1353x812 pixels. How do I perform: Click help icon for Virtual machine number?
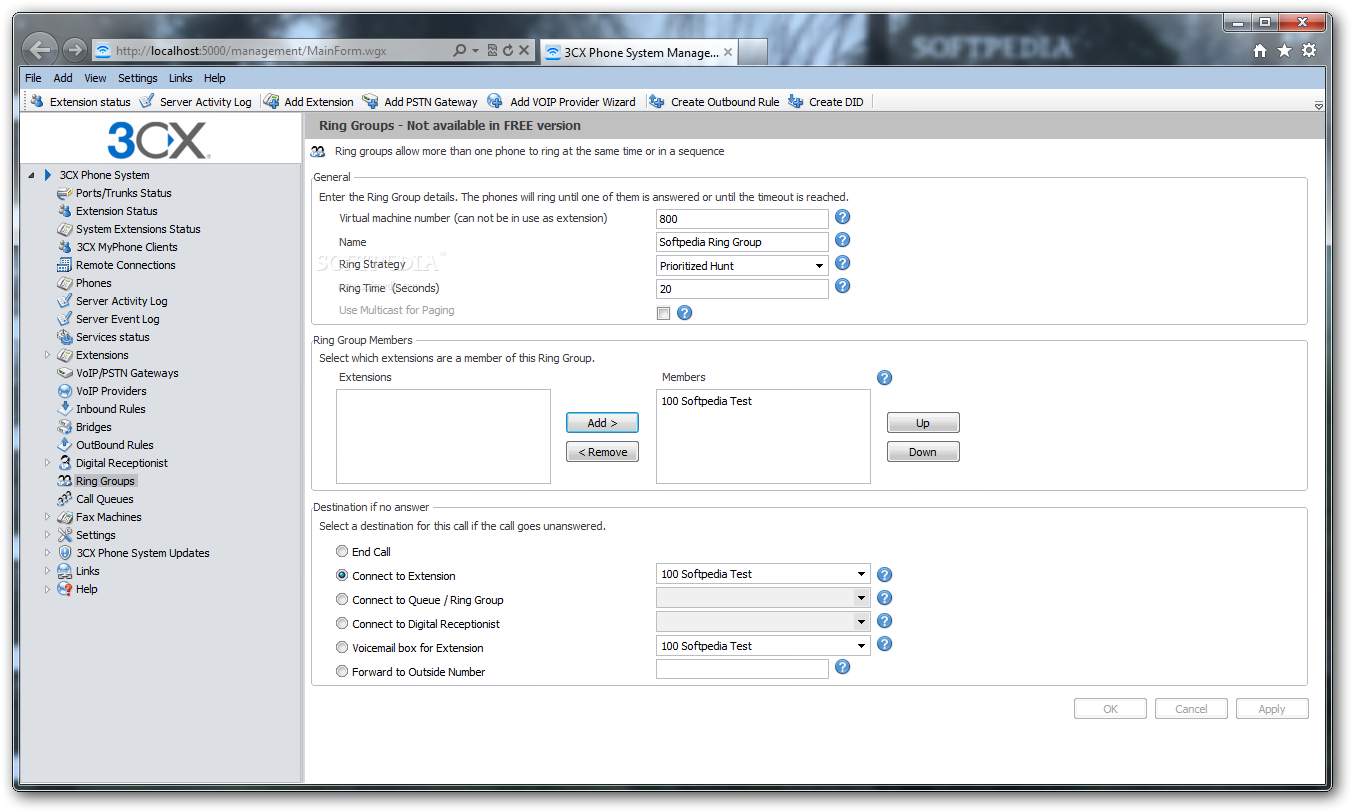pos(842,217)
